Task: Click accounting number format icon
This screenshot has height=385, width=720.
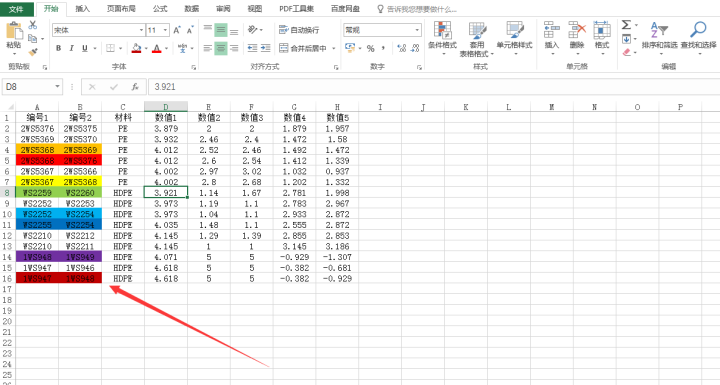Action: (350, 48)
